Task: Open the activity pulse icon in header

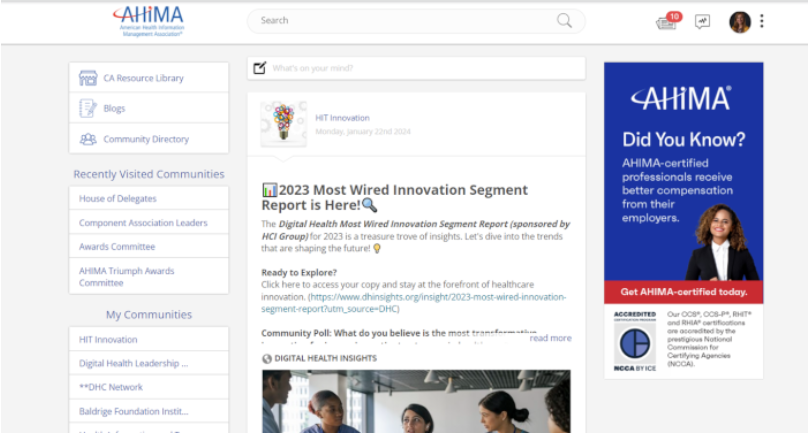Action: (x=703, y=22)
